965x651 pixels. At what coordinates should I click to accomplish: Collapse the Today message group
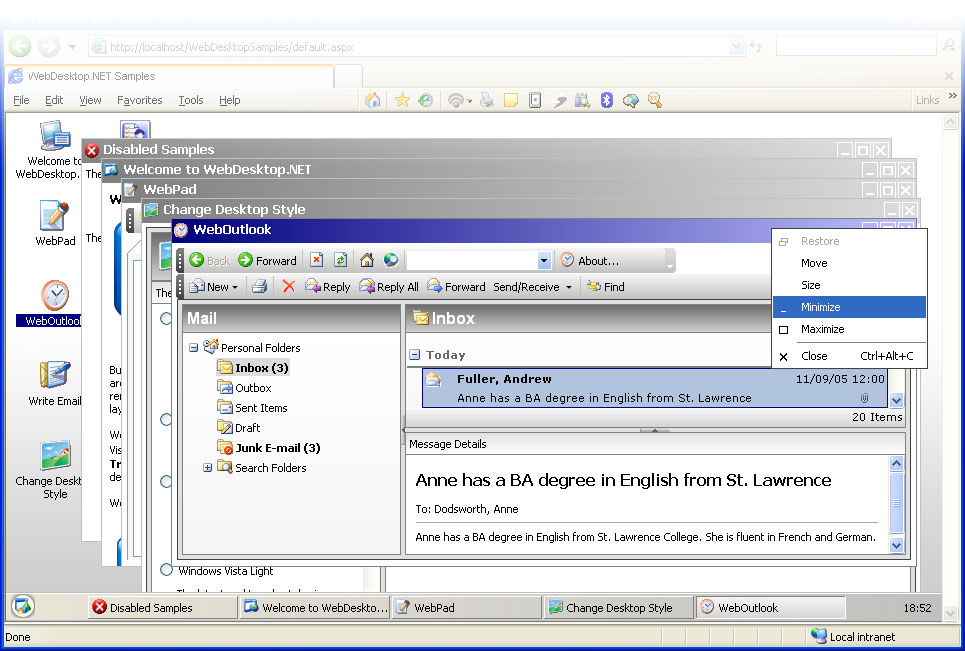(x=414, y=355)
